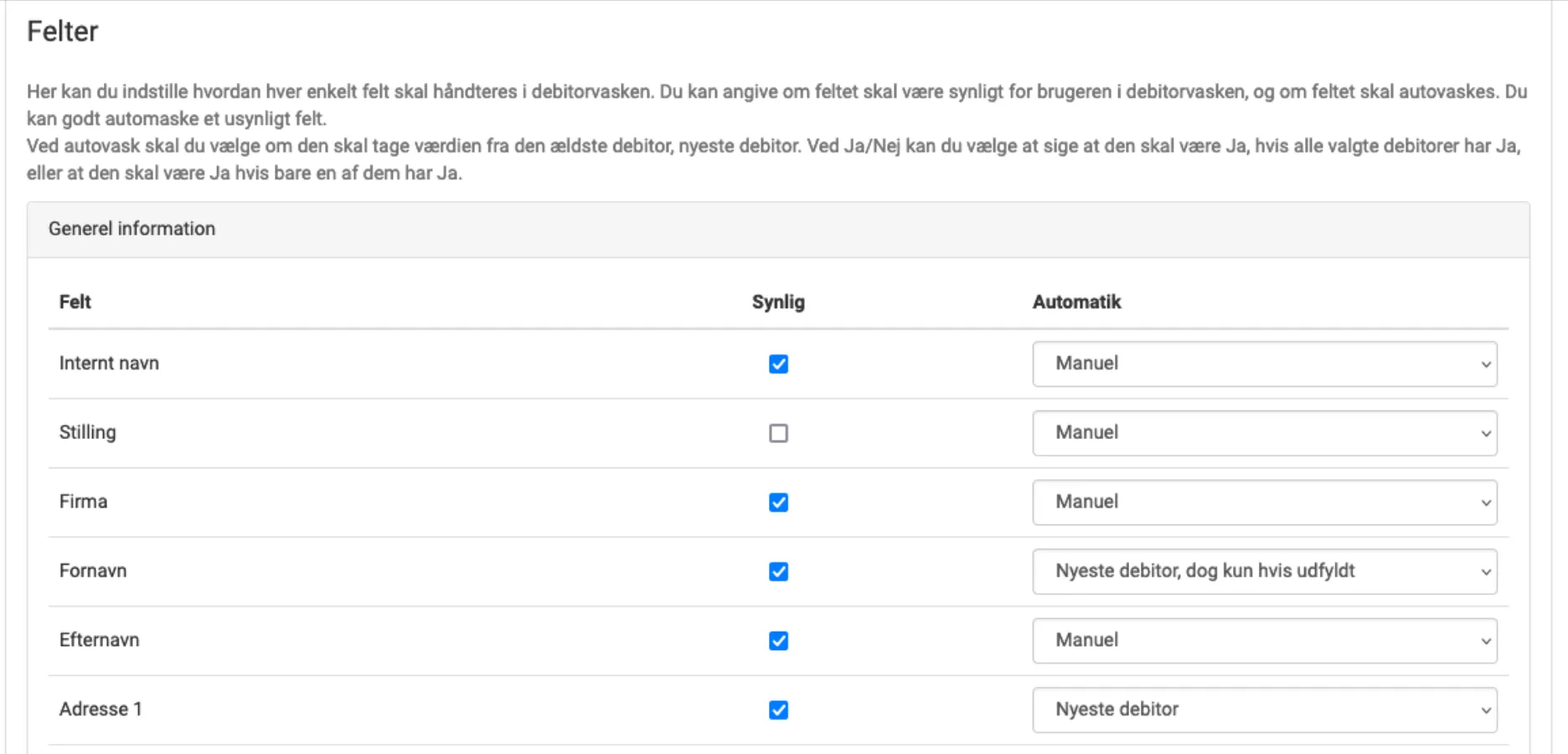Select the Fornavn field label

[x=93, y=571]
